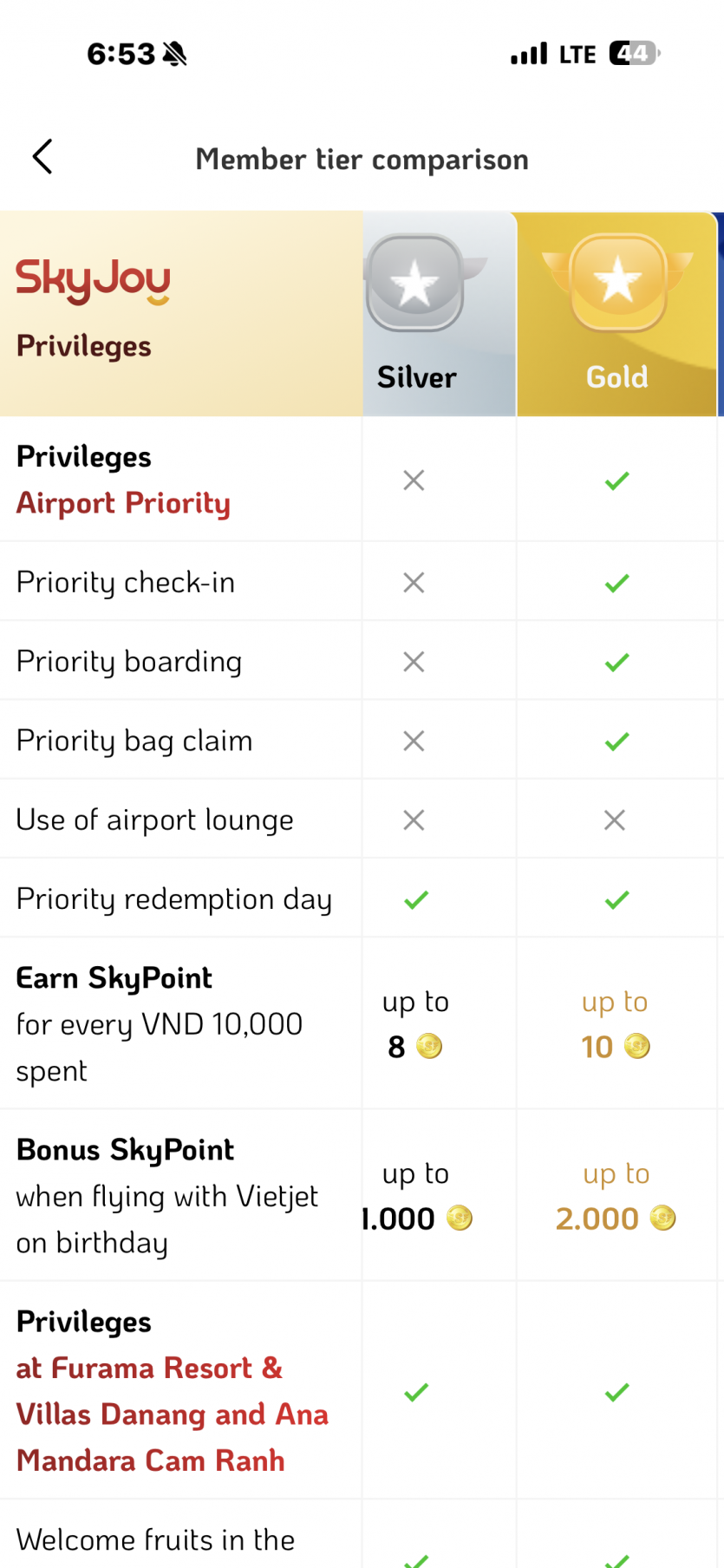This screenshot has width=724, height=1568.
Task: Tap the Silver tier star badge
Action: (x=415, y=283)
